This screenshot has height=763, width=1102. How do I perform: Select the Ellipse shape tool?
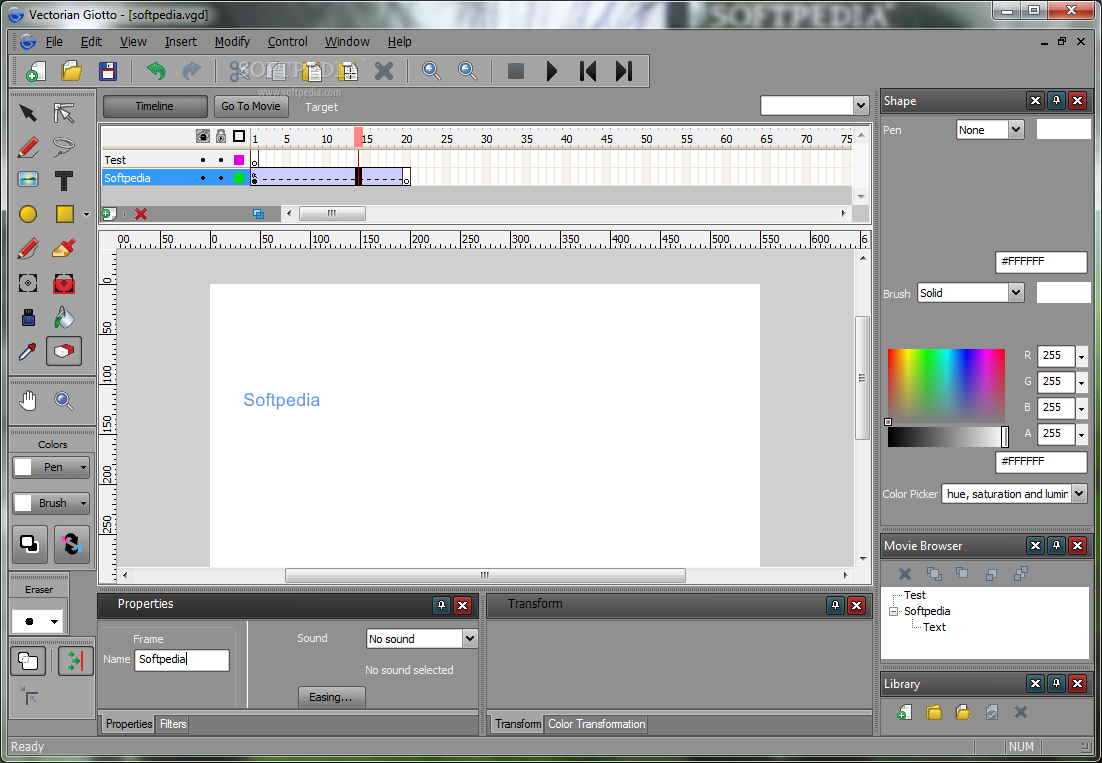pos(28,214)
